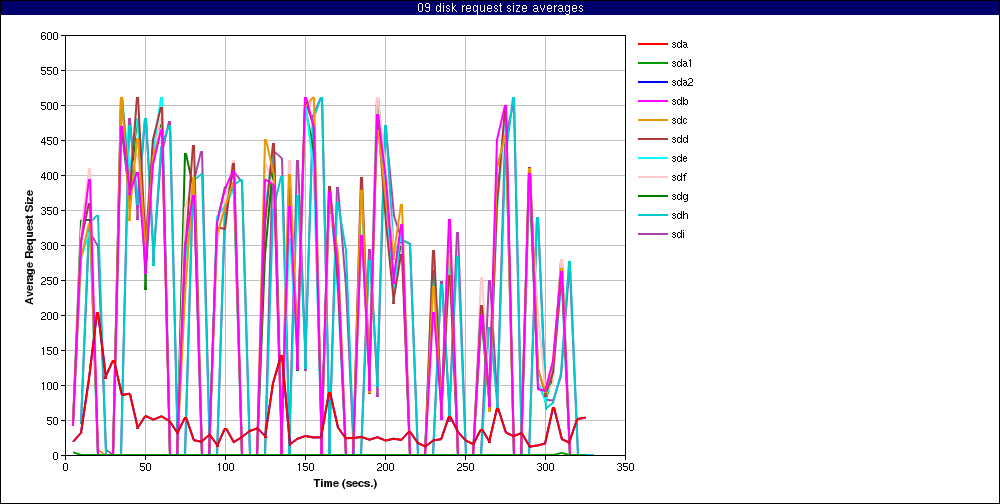Select the sdh legend entry
Screen dimensions: 1000x504
pyautogui.click(x=663, y=216)
